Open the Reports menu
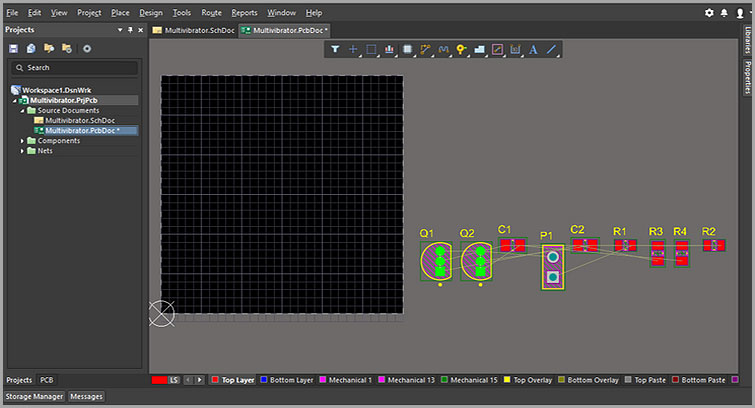This screenshot has height=408, width=755. point(244,13)
